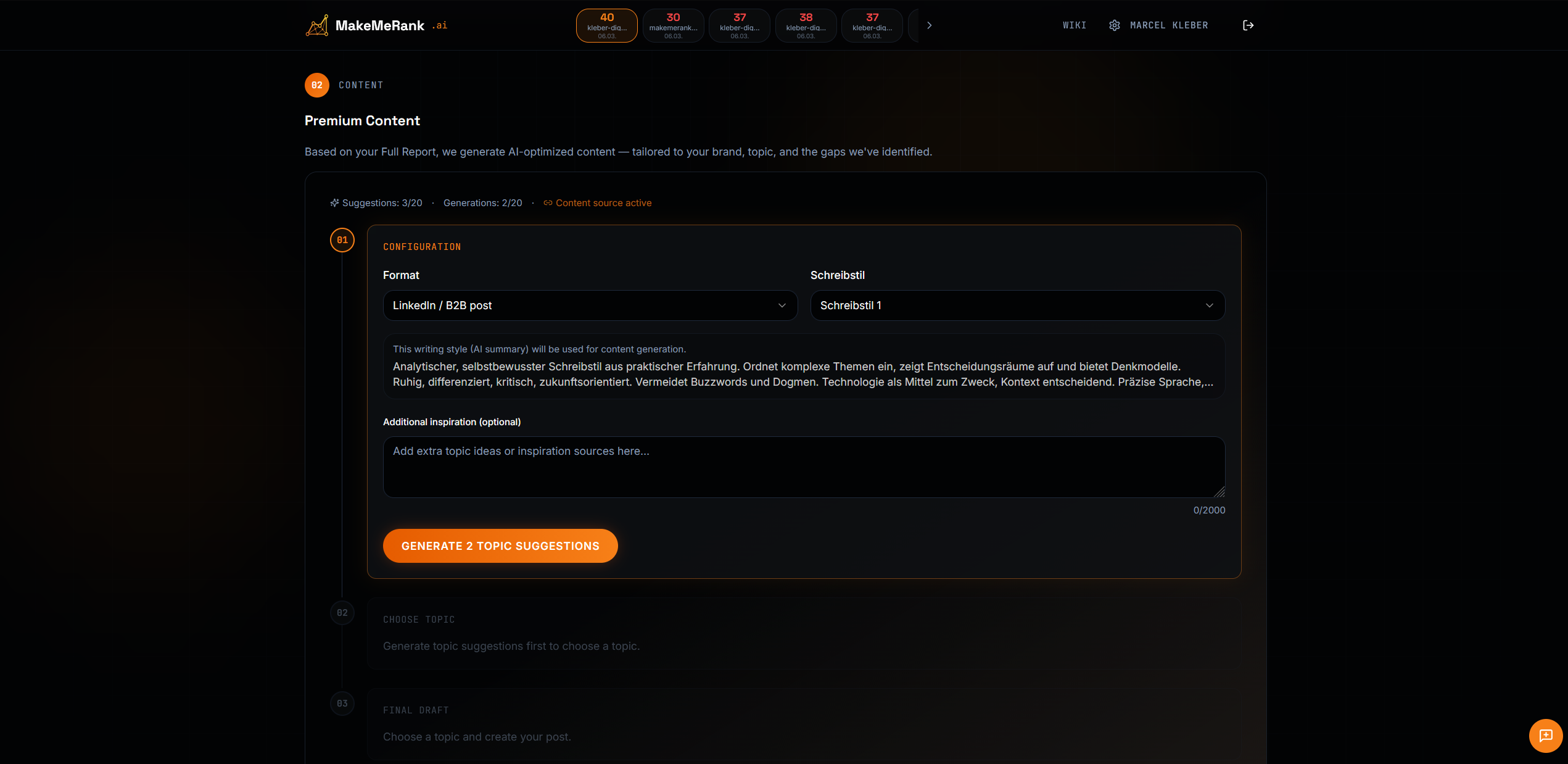Image resolution: width=1568 pixels, height=764 pixels.
Task: Click the logout icon
Action: [1248, 25]
